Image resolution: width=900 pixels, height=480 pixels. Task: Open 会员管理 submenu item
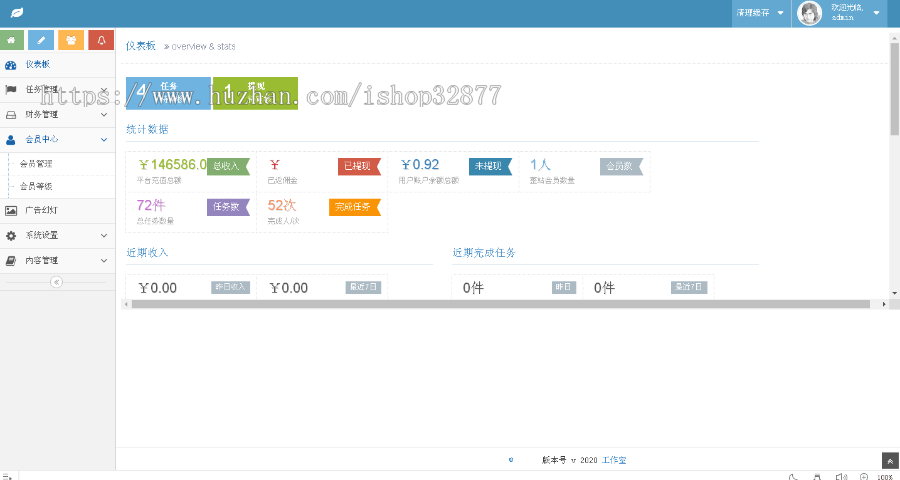36,164
